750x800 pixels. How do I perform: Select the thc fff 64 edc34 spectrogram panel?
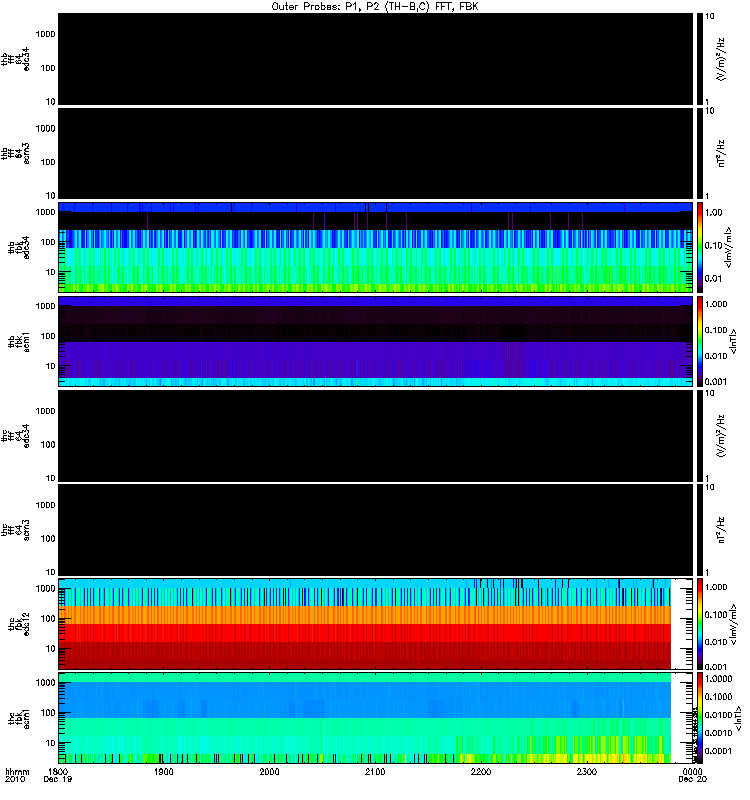tap(376, 436)
